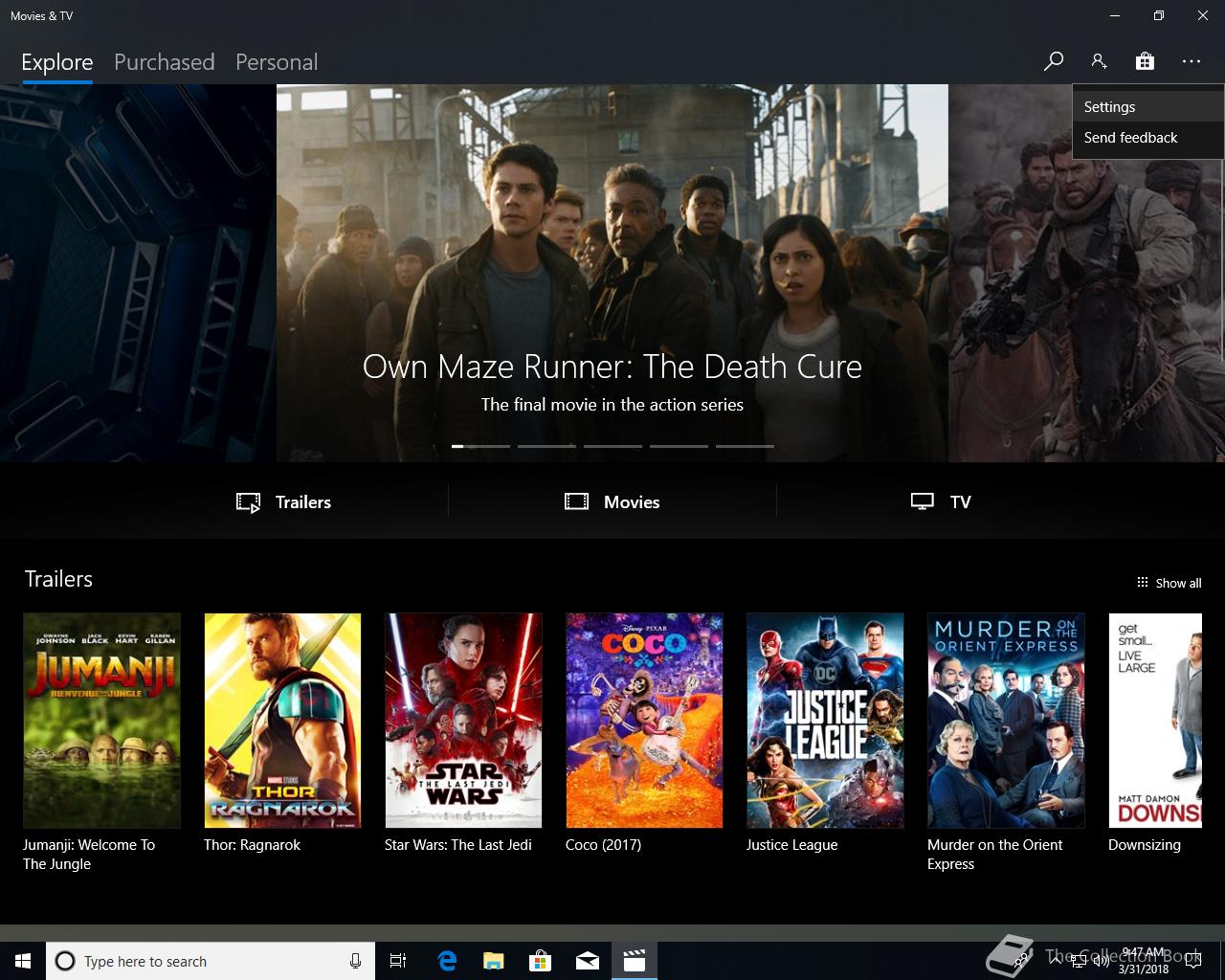Open the Mail app from taskbar
Viewport: 1225px width, 980px height.
click(588, 961)
